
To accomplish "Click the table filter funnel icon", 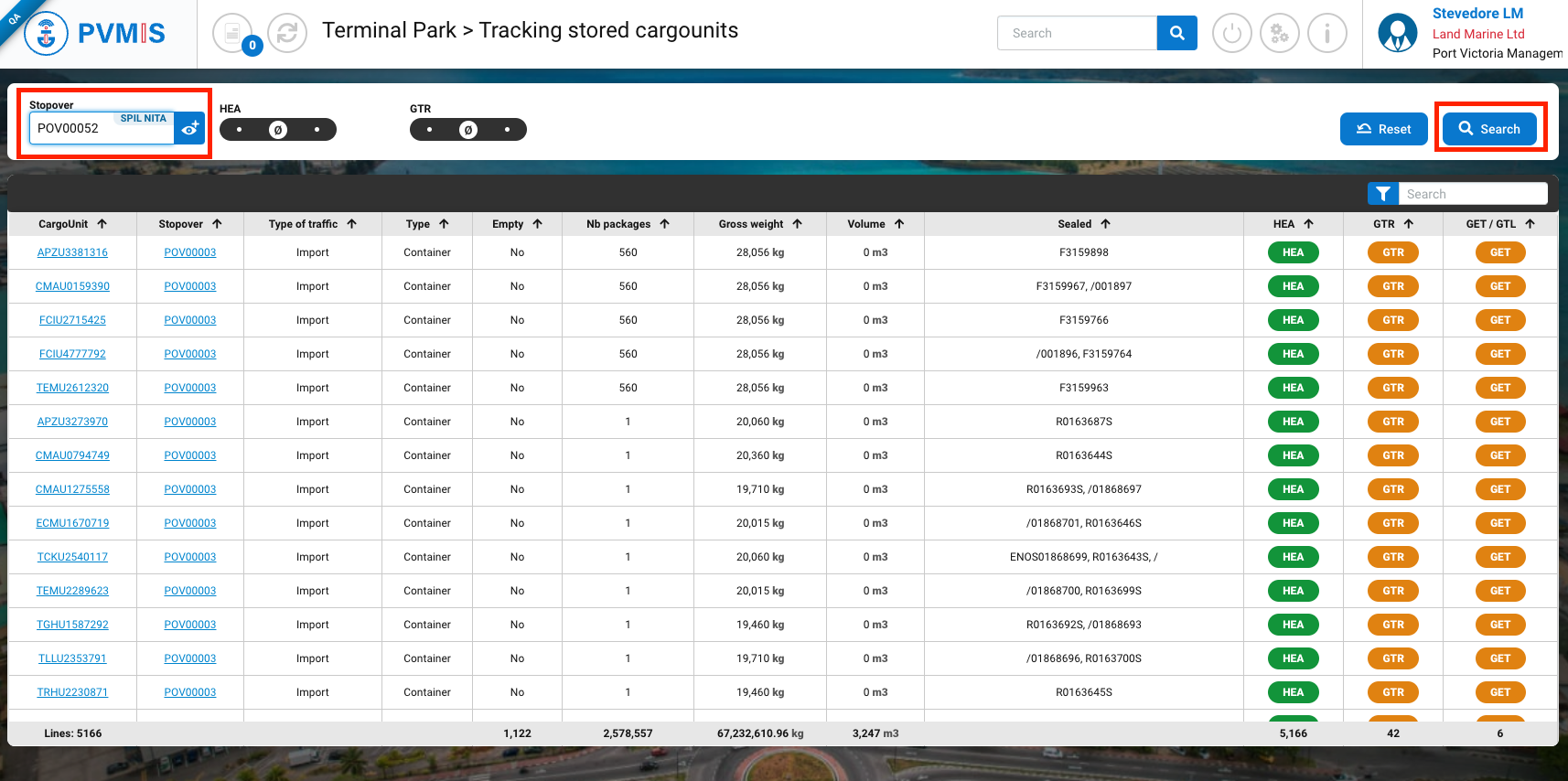I will (x=1382, y=194).
